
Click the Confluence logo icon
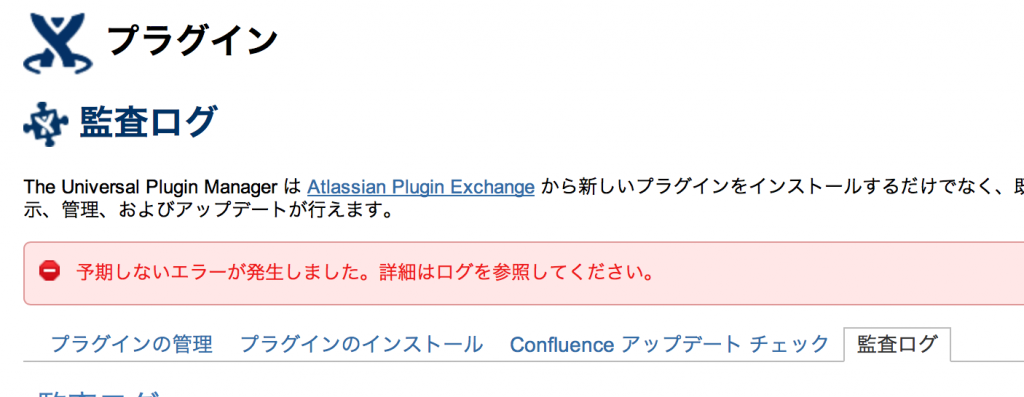click(x=57, y=42)
